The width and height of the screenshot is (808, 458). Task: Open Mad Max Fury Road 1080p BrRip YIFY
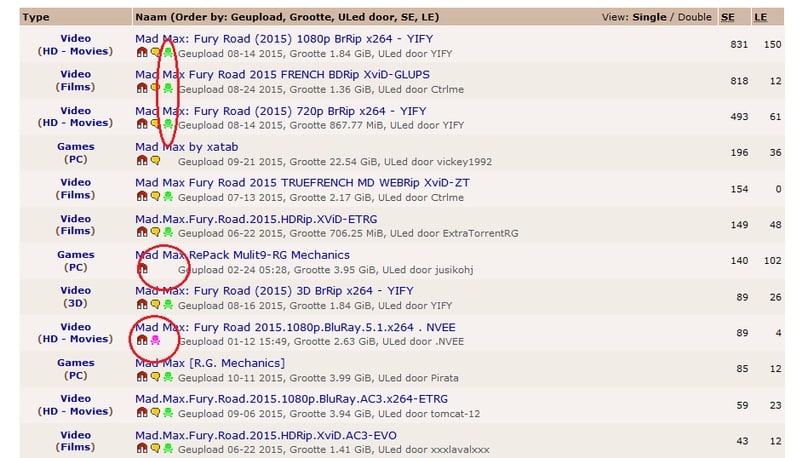tap(284, 39)
